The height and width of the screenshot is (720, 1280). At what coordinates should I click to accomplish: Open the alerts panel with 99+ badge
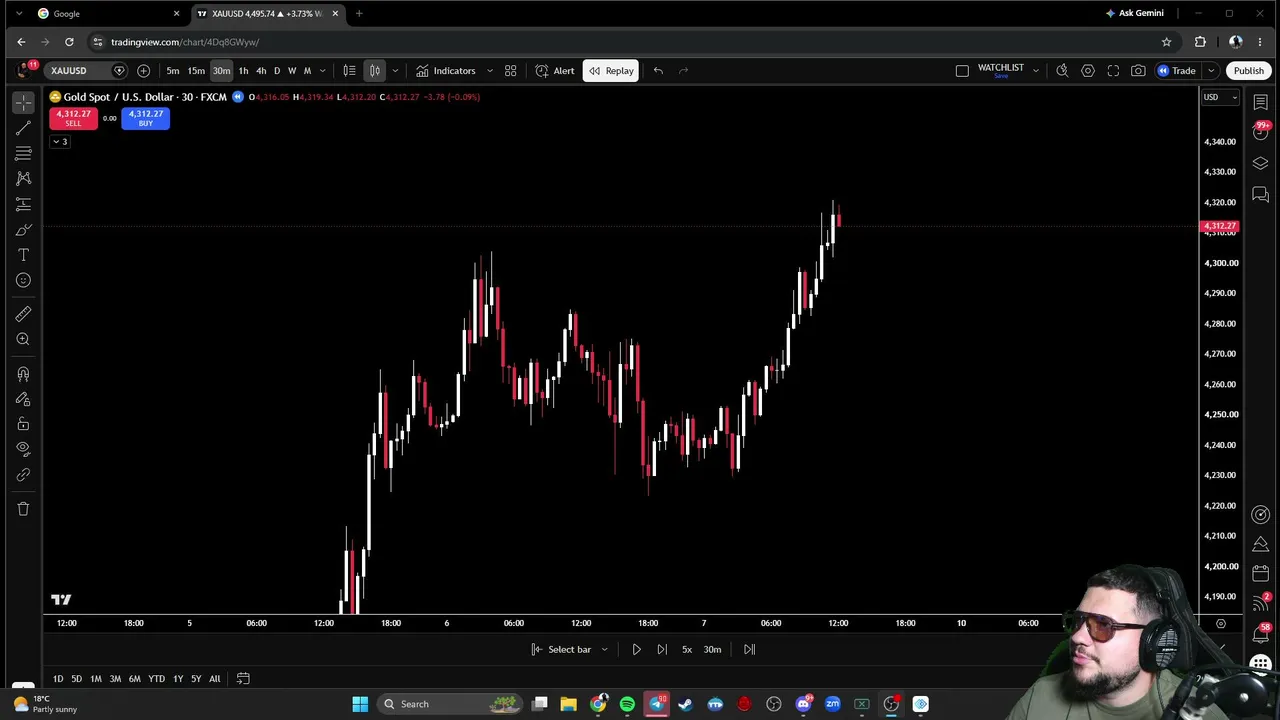pos(1260,132)
